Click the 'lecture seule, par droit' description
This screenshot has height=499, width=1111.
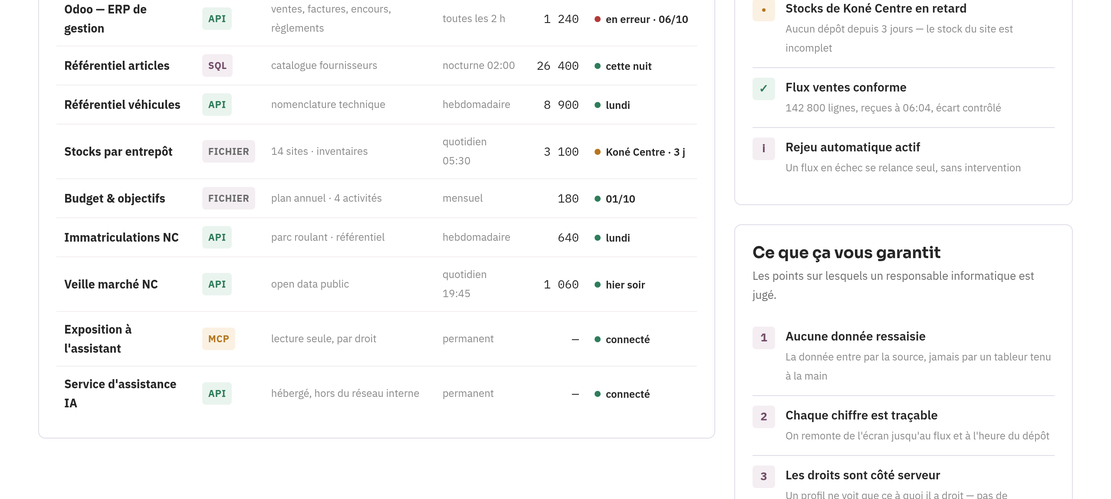pyautogui.click(x=324, y=339)
